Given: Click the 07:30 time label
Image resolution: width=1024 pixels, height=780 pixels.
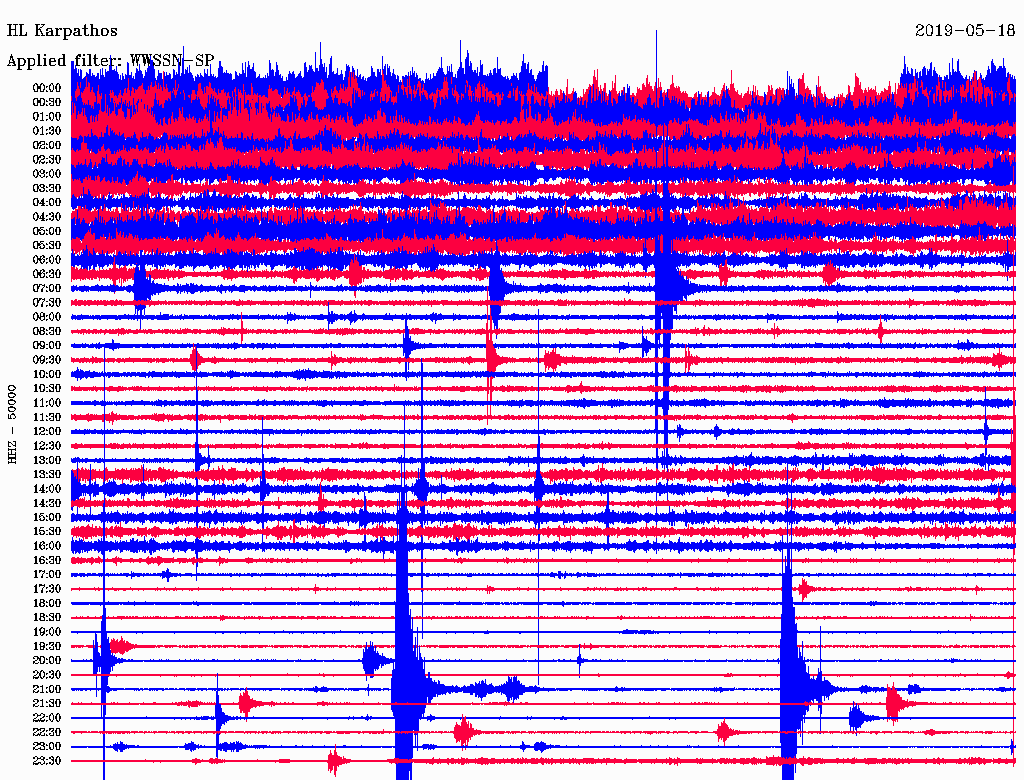Looking at the screenshot, I should [x=47, y=303].
